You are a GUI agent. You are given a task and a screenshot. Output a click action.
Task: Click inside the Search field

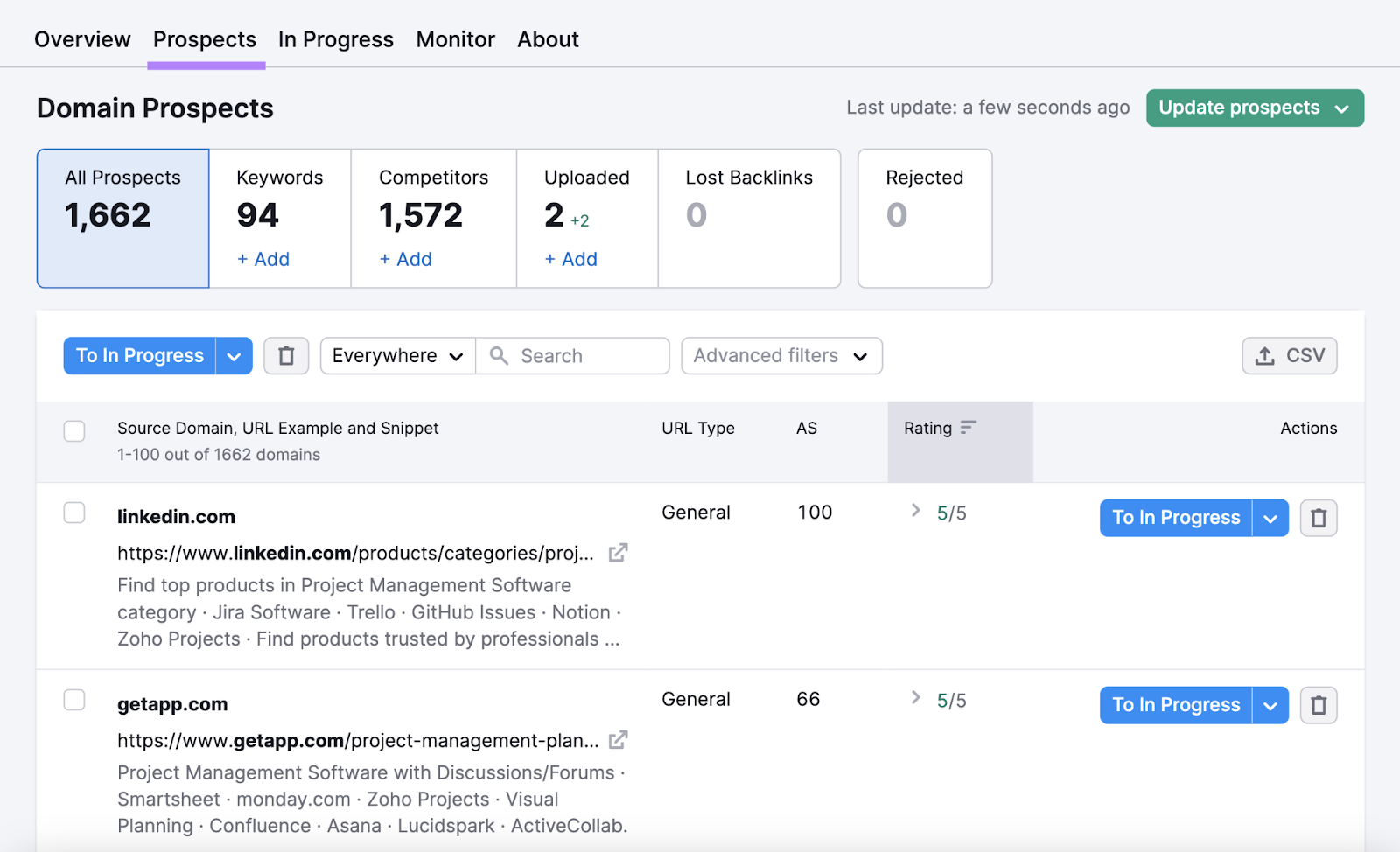(x=577, y=356)
